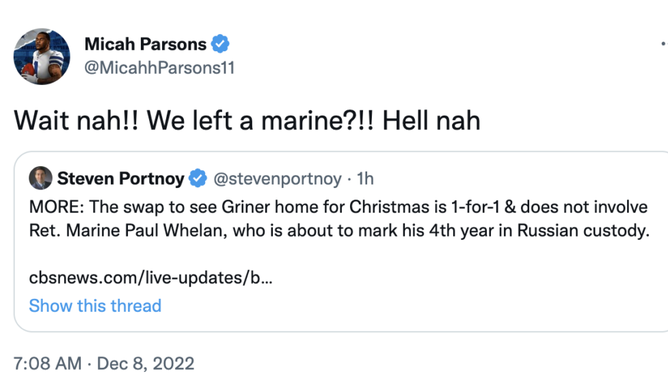Open the tweet's more options dots
The width and height of the screenshot is (668, 376).
tap(664, 44)
